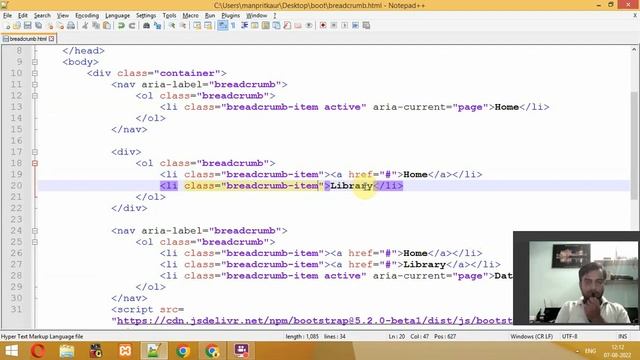The image size is (640, 360).
Task: Open the User Defined Language dialog icon
Action: tap(255, 25)
